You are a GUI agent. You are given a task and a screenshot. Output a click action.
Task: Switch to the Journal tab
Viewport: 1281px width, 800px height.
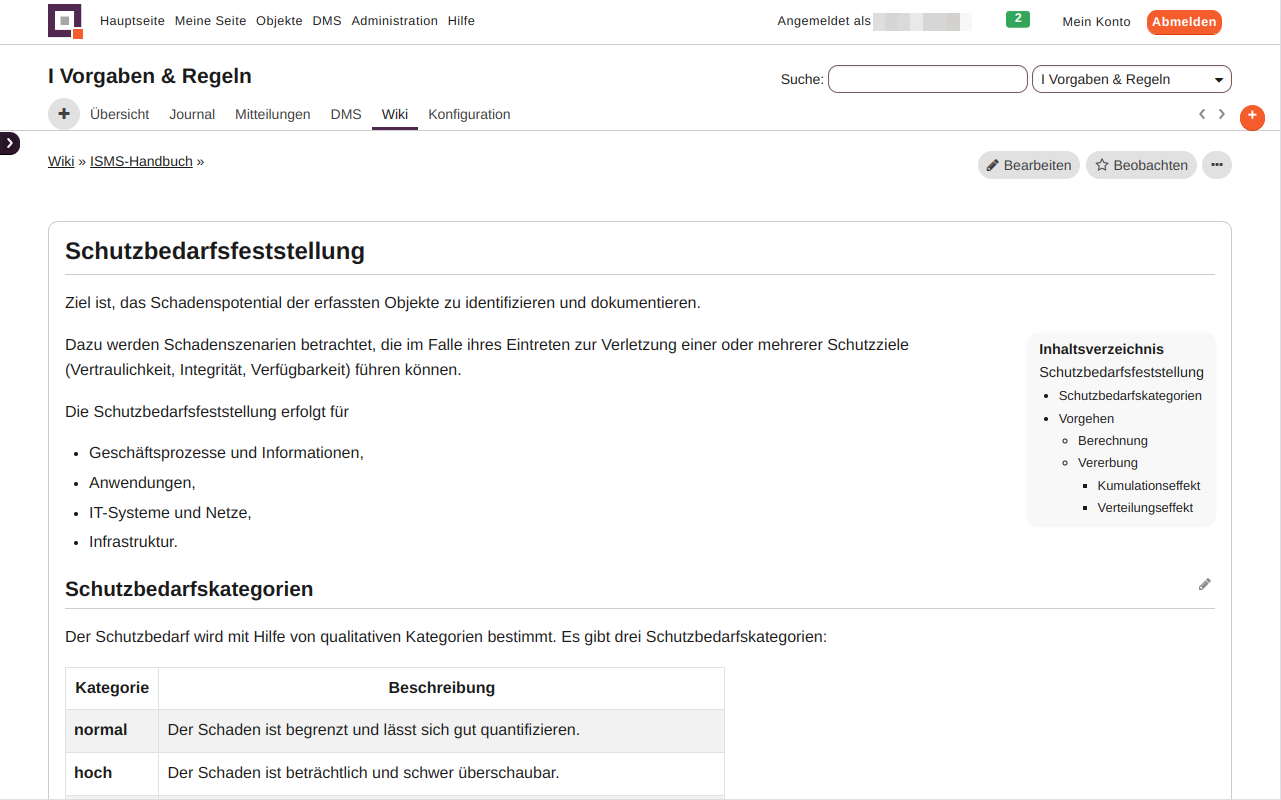(x=192, y=114)
